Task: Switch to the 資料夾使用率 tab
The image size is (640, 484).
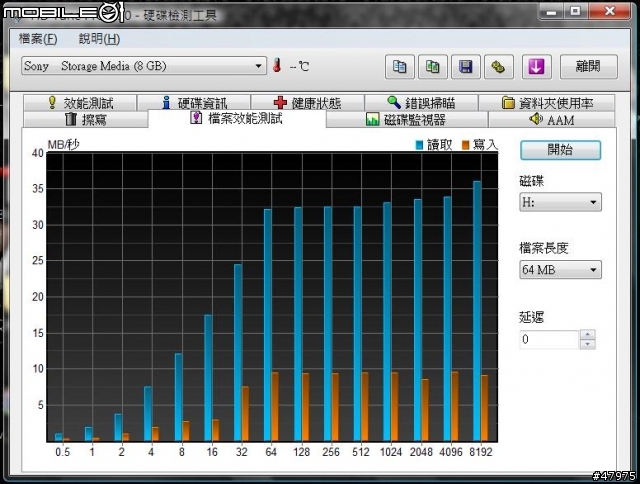Action: click(547, 102)
